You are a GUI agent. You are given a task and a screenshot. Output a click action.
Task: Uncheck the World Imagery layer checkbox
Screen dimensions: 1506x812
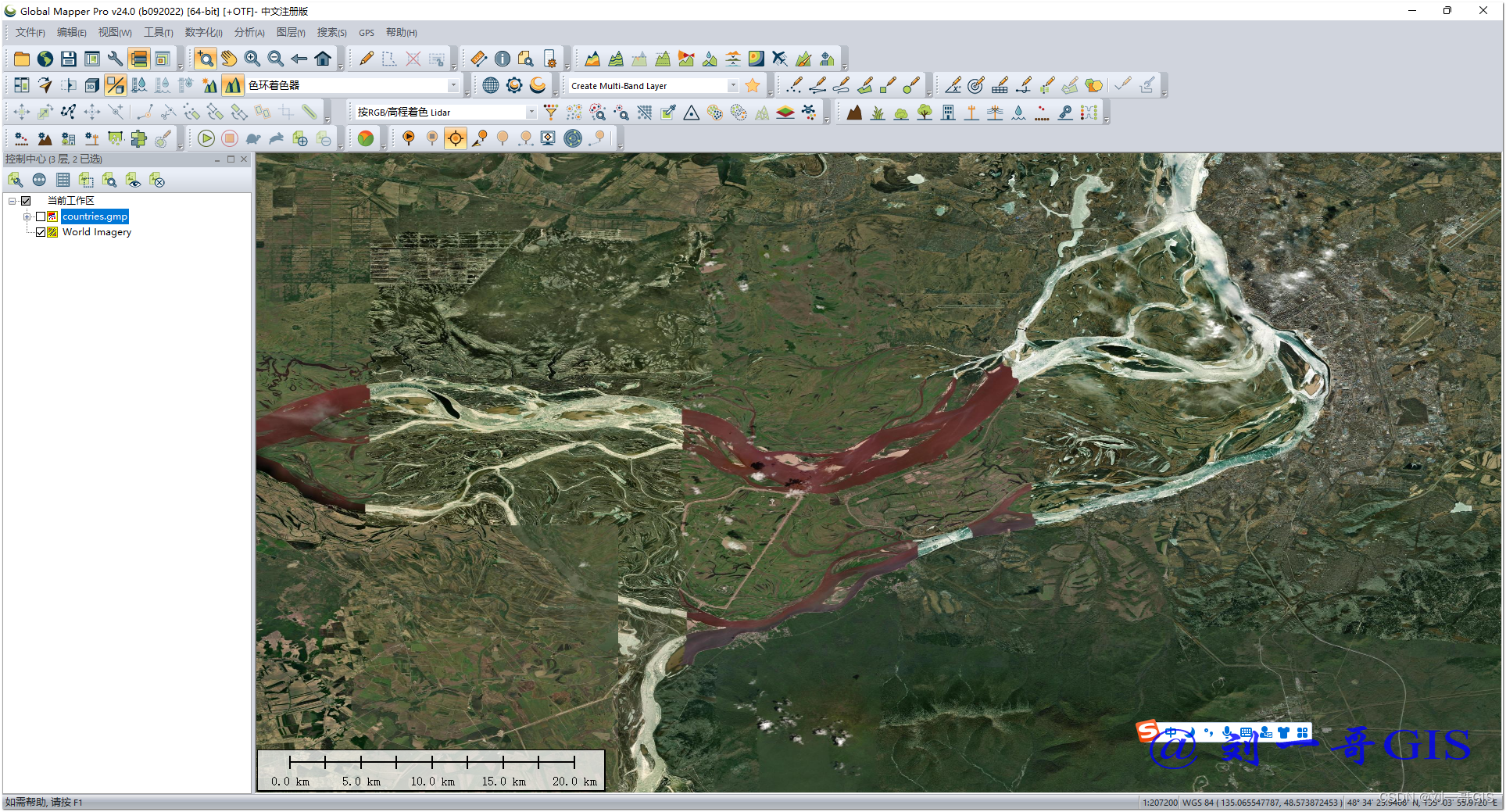(41, 232)
